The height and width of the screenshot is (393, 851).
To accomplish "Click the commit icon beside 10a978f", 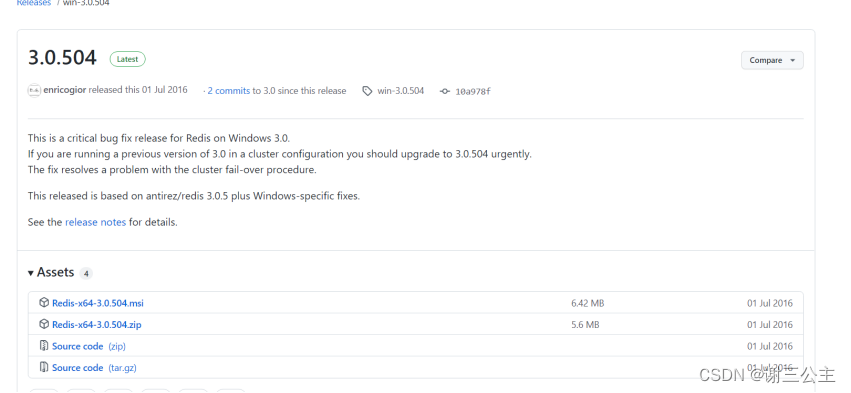I will [445, 91].
